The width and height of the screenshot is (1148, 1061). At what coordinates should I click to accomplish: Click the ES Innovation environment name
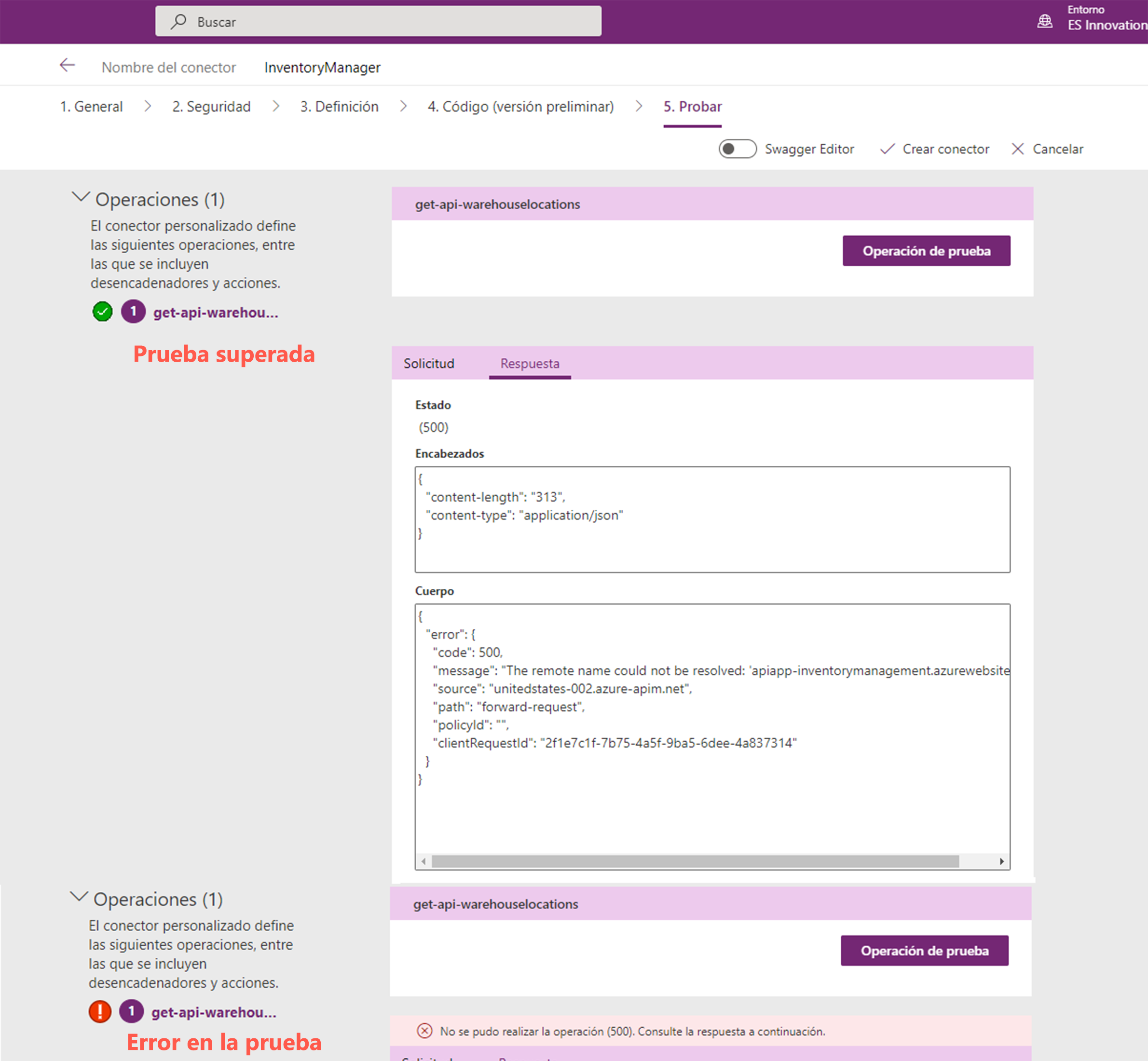point(1107,25)
